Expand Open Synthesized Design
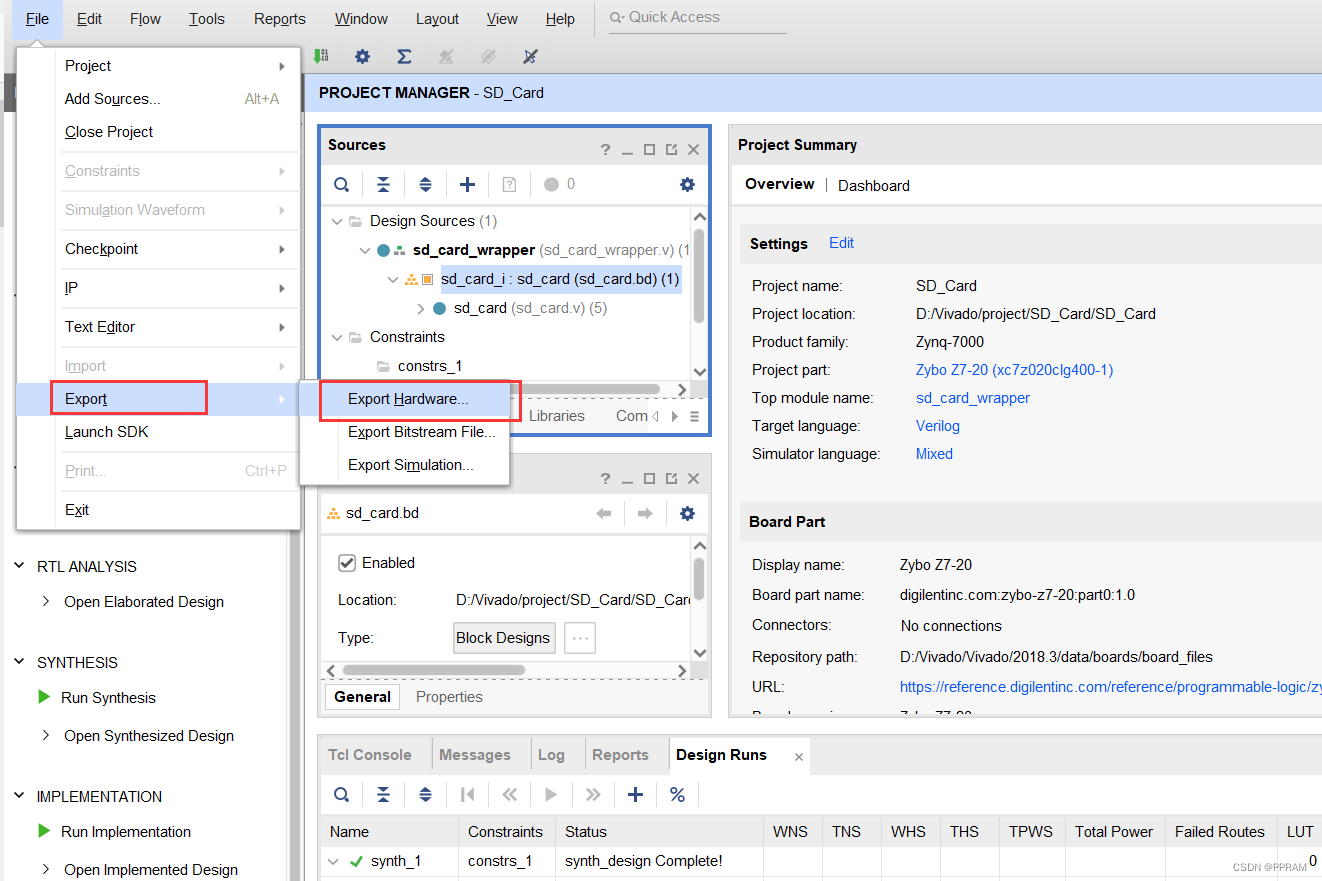Screen dimensions: 1322x881 (x=46, y=736)
